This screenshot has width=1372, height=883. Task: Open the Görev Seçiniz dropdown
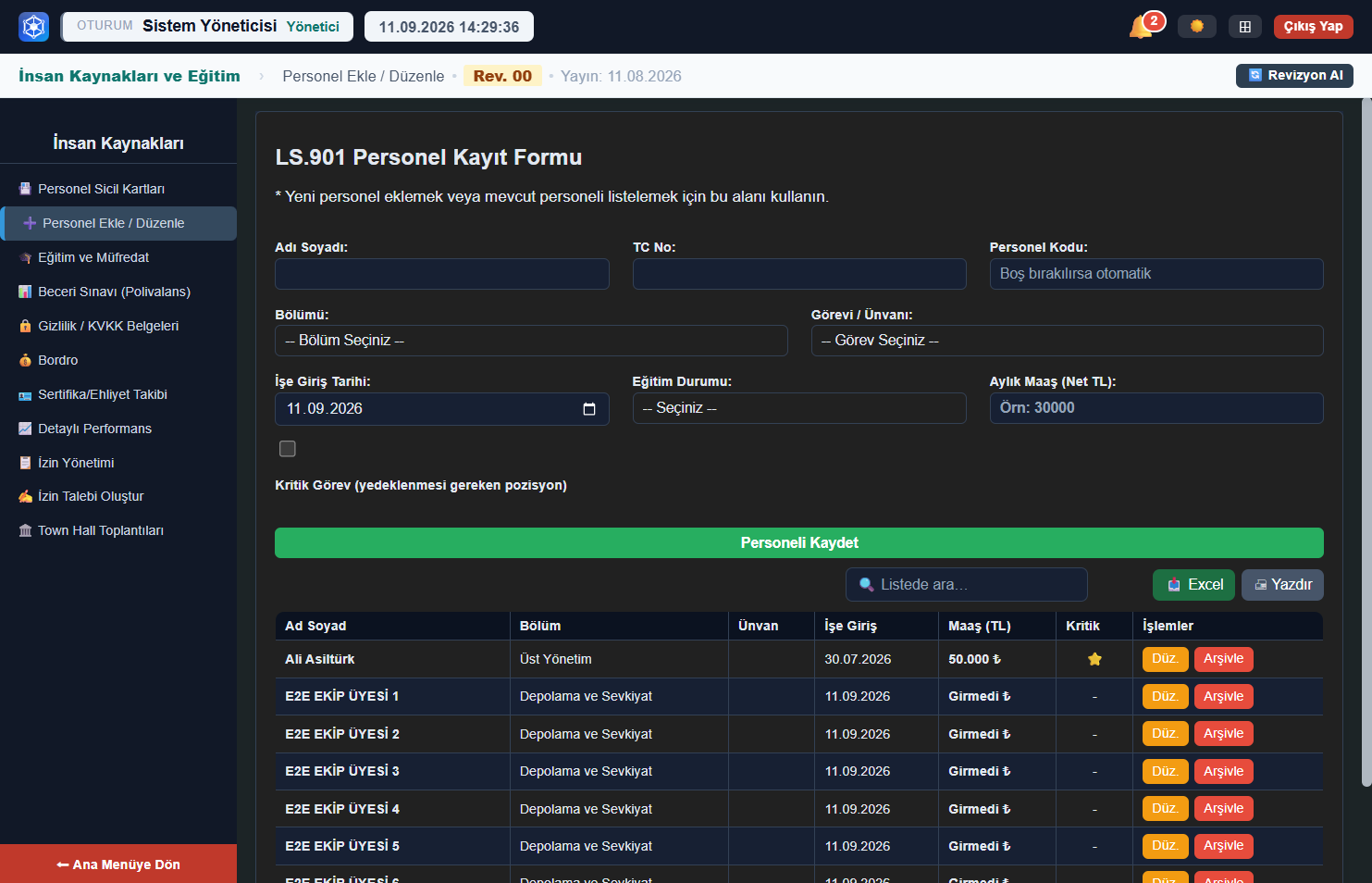pos(1067,341)
